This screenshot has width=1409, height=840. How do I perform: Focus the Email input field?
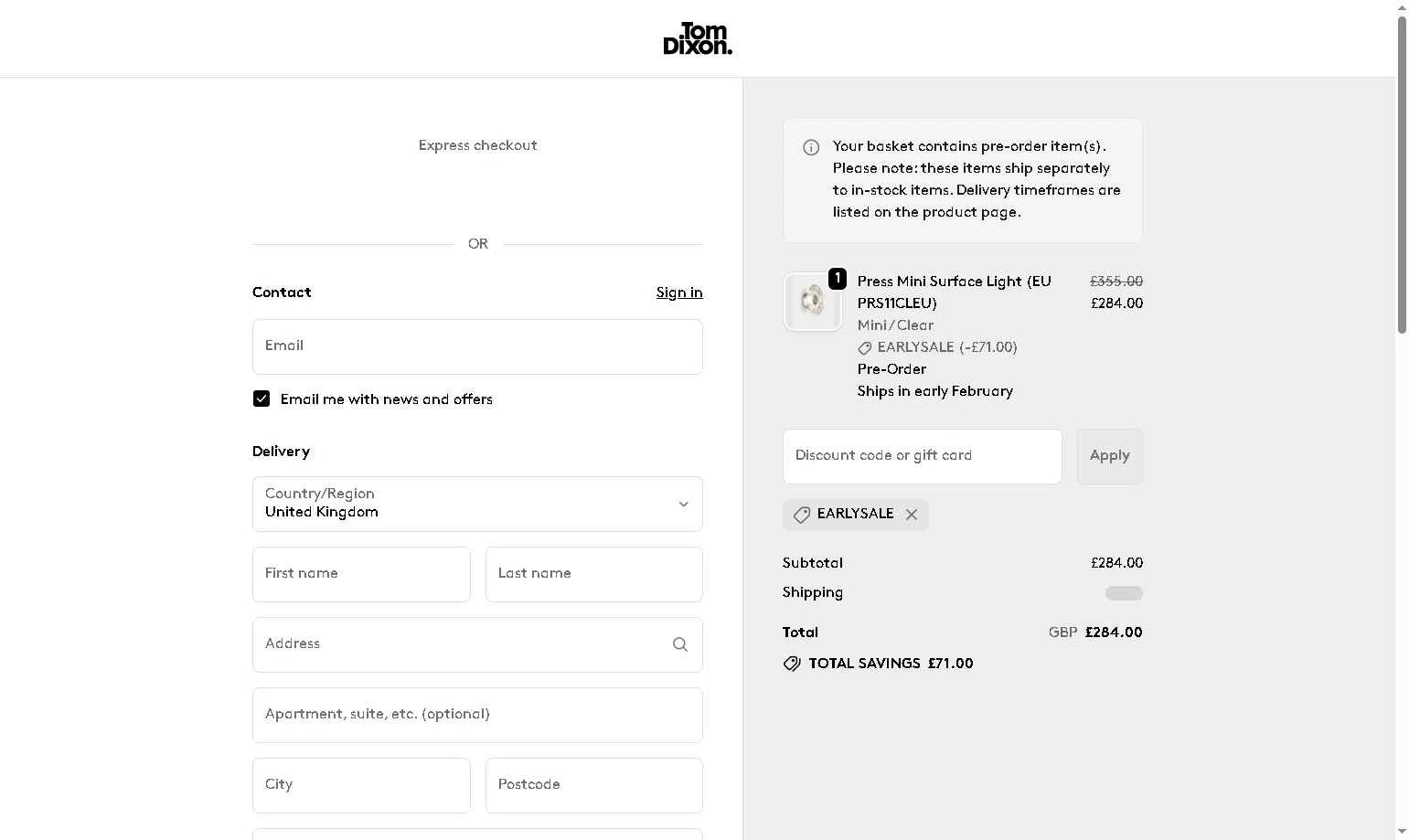tap(477, 346)
